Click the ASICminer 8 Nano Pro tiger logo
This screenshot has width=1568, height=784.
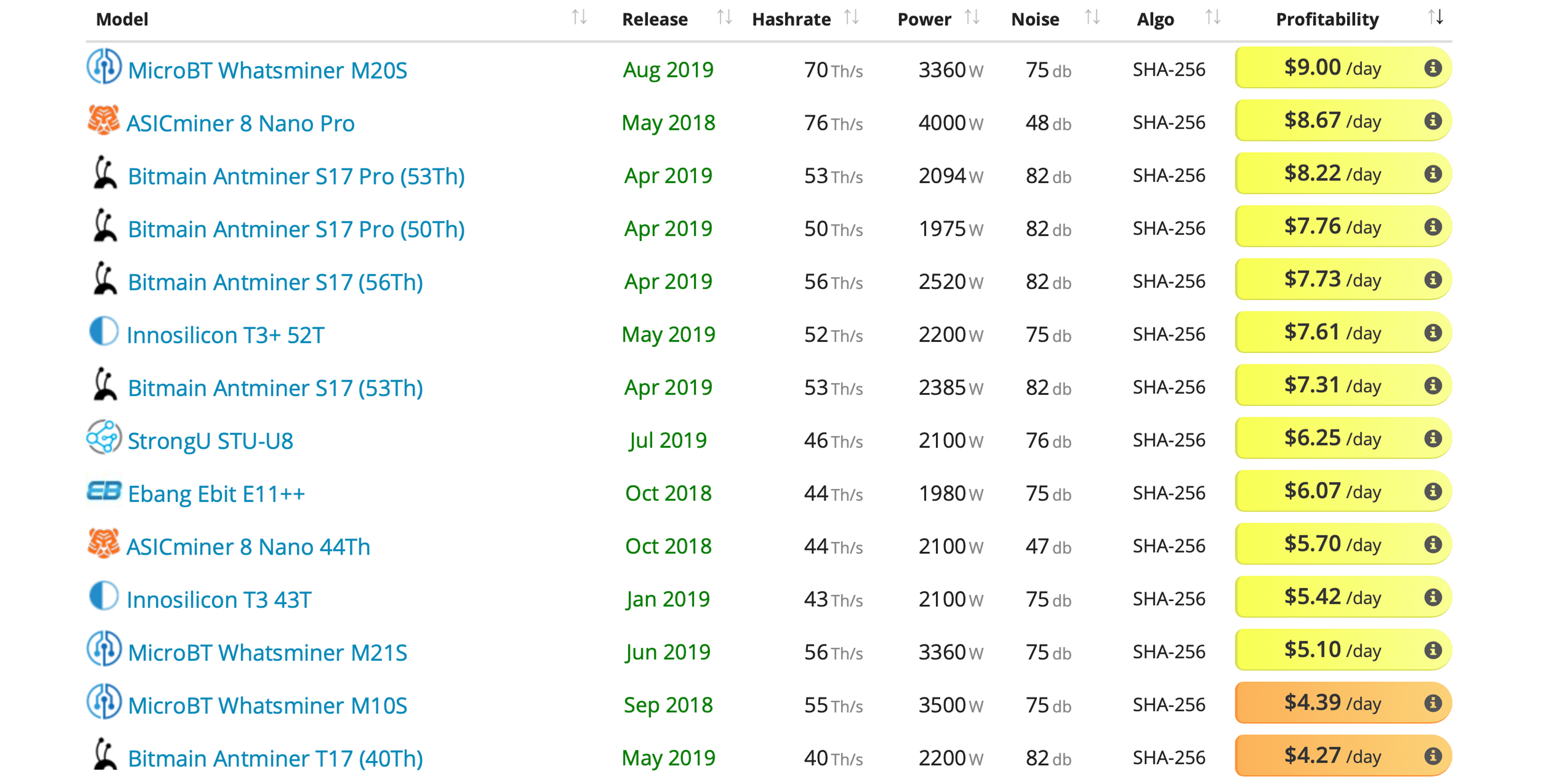[103, 120]
